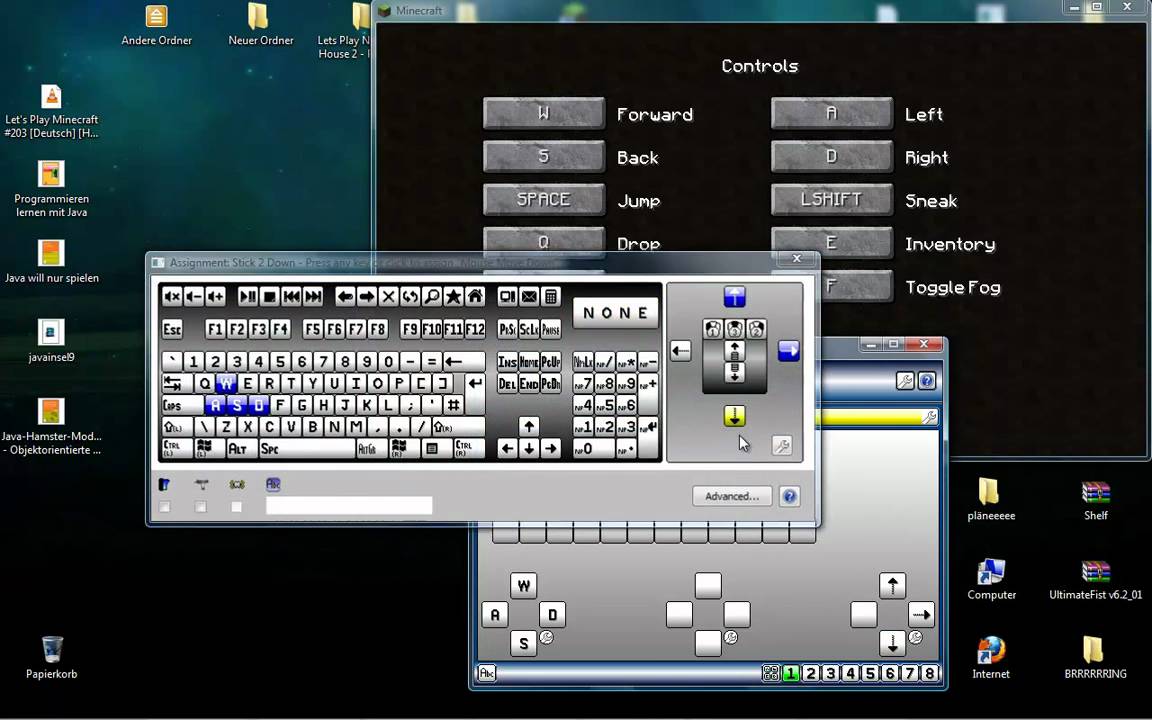Click the NONE assignment button

point(616,313)
